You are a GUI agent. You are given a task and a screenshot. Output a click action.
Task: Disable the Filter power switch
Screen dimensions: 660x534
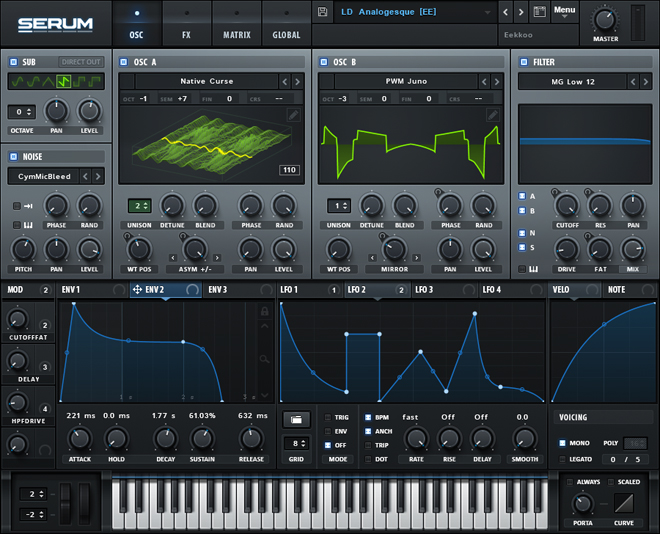click(523, 62)
